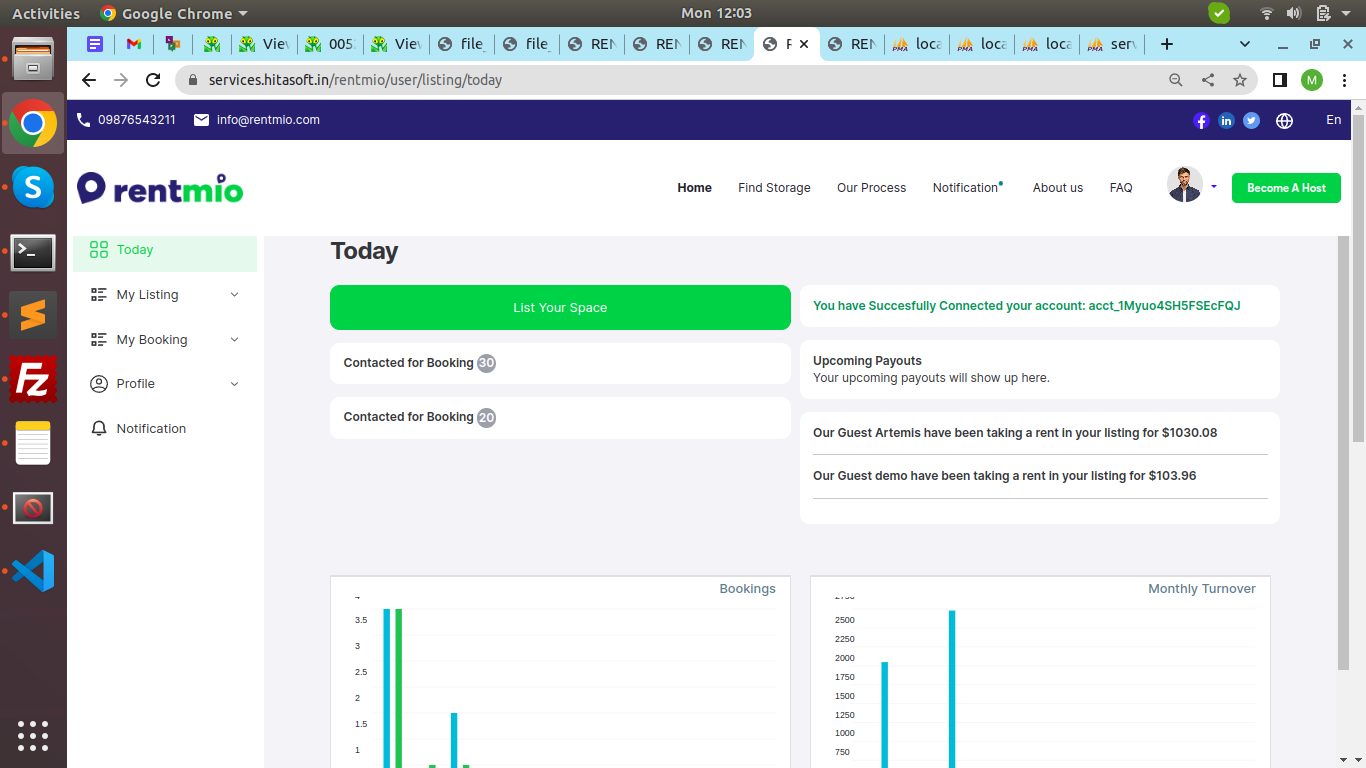Click the Mon 12:03 clock
The width and height of the screenshot is (1366, 768).
click(x=716, y=13)
